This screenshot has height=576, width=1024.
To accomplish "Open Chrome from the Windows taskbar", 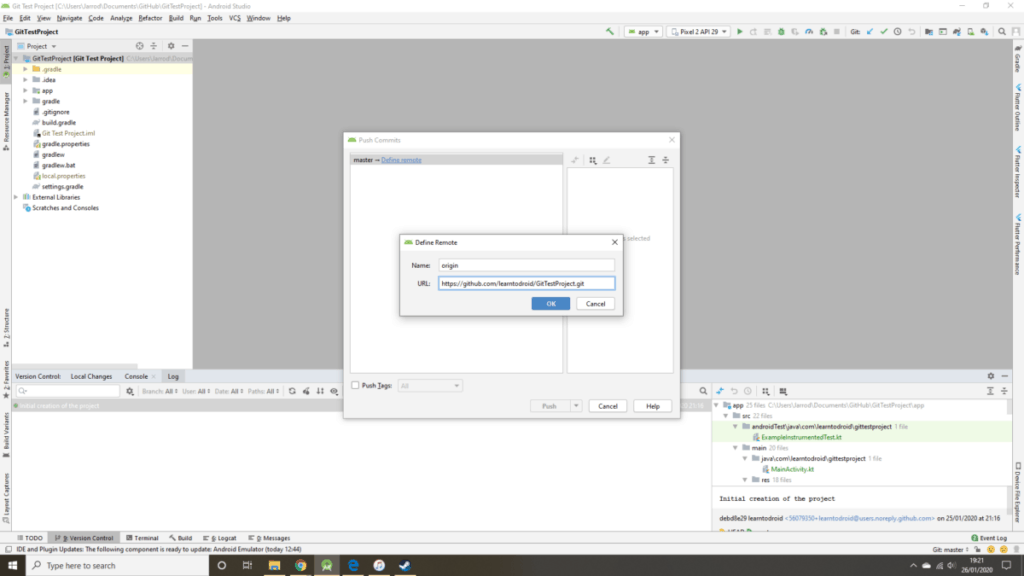I will pos(300,565).
